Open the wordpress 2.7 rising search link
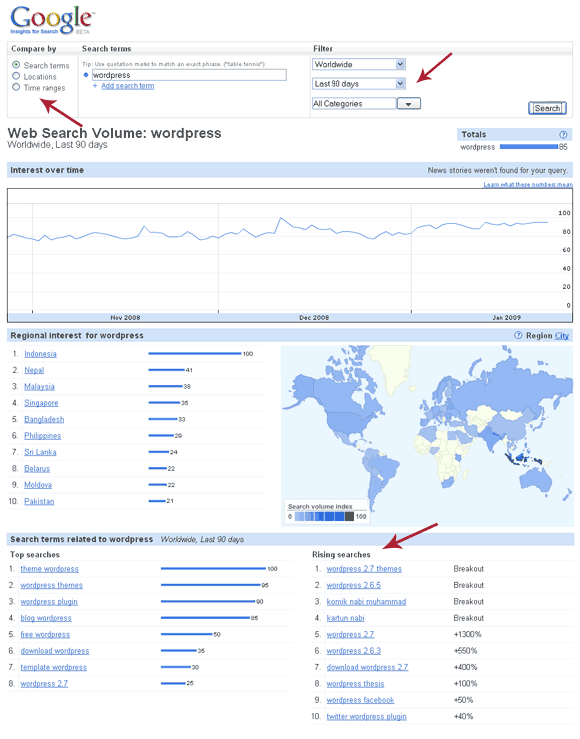This screenshot has width=580, height=739. pos(351,635)
